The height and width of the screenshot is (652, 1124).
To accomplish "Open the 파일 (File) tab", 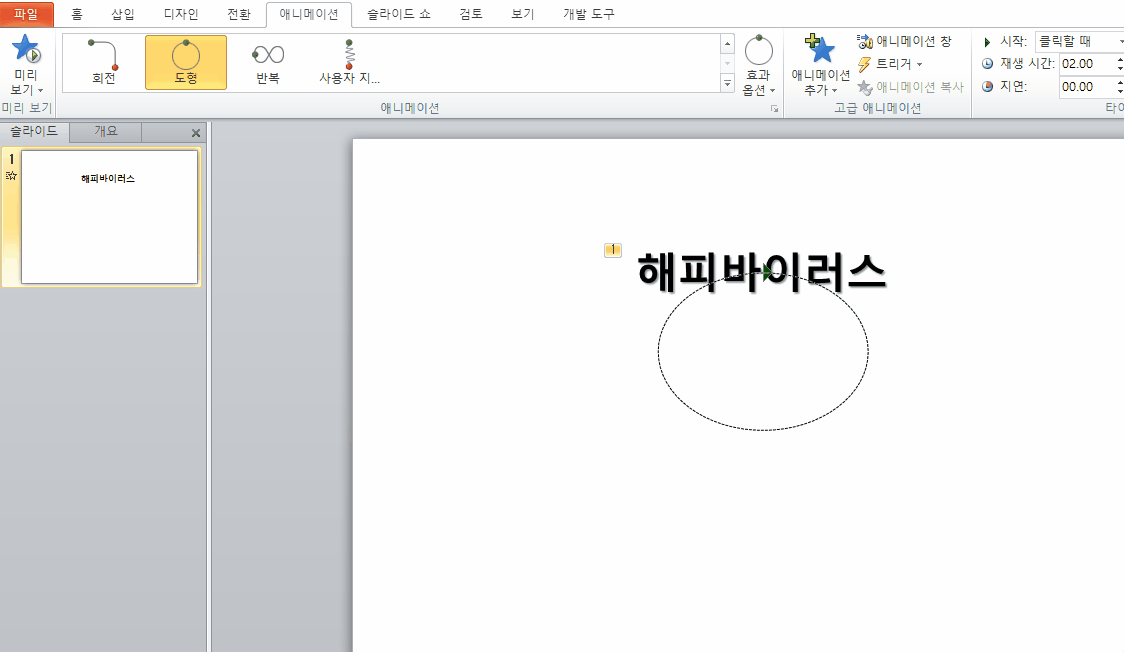I will pos(26,14).
